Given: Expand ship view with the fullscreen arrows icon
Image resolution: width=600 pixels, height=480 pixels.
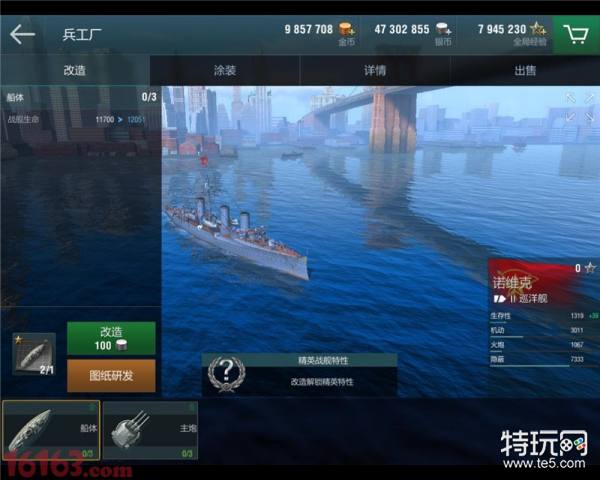Looking at the screenshot, I should coord(580,108).
